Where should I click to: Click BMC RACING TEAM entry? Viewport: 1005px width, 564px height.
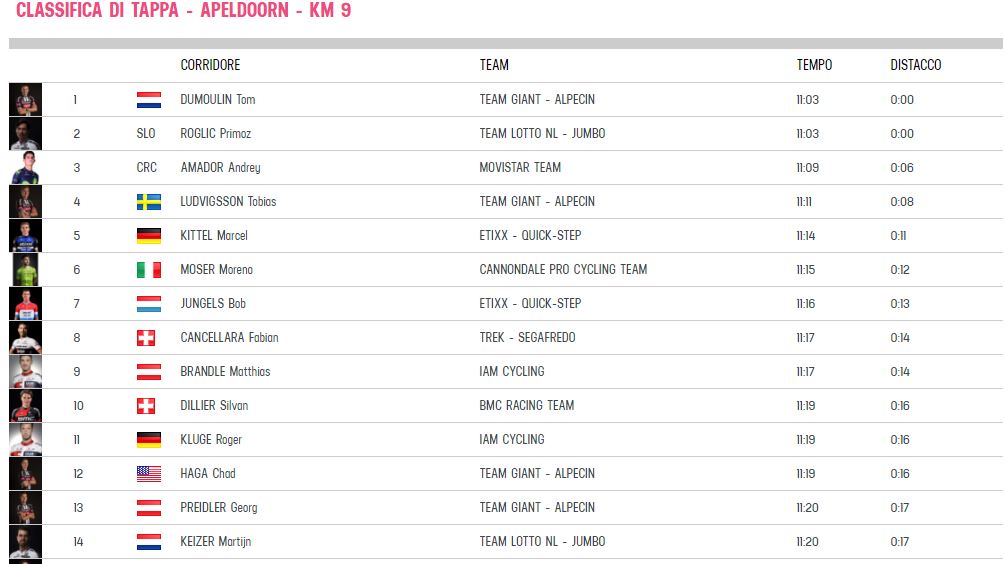(527, 405)
